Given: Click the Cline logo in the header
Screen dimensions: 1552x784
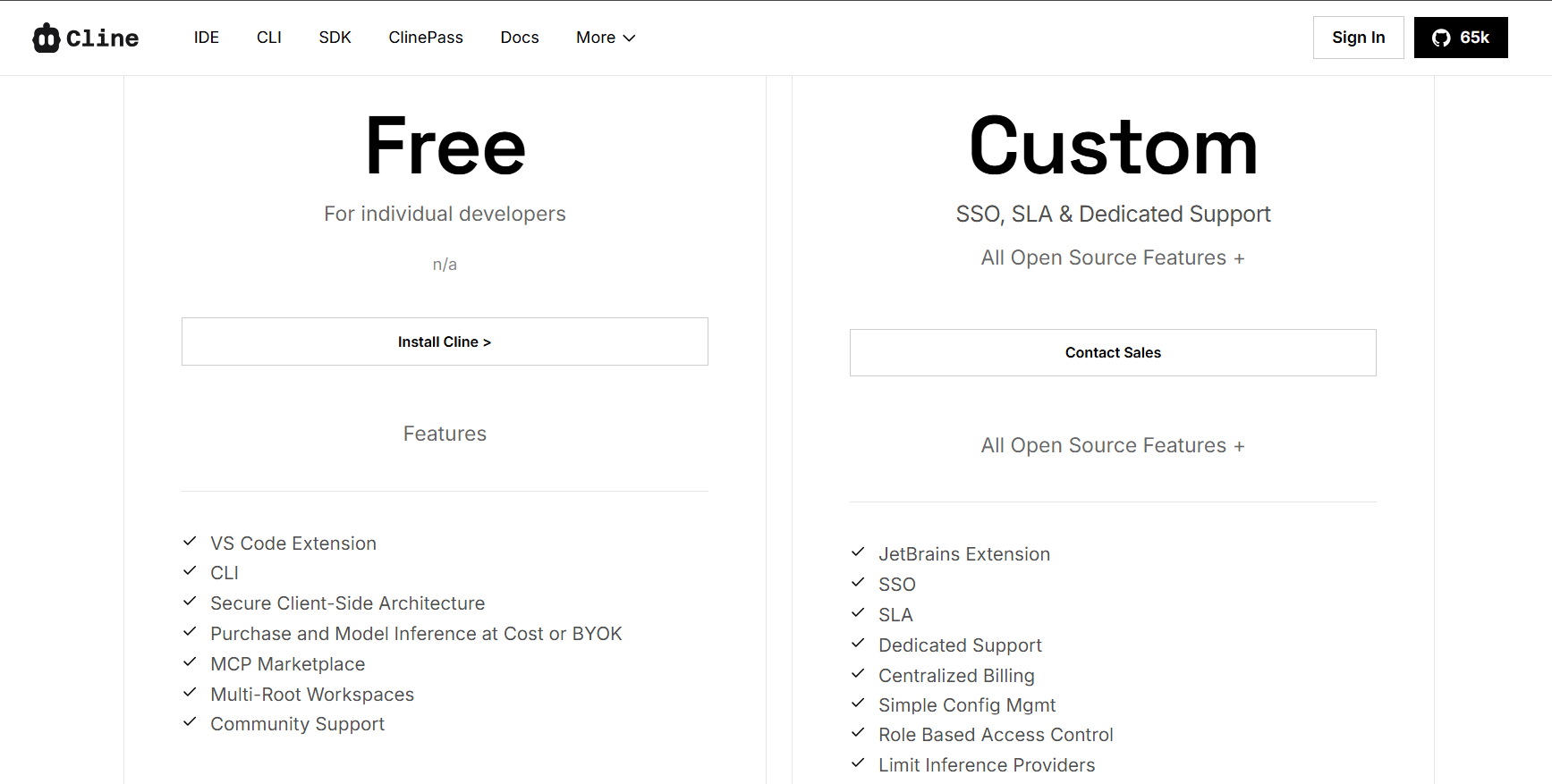Looking at the screenshot, I should [86, 38].
